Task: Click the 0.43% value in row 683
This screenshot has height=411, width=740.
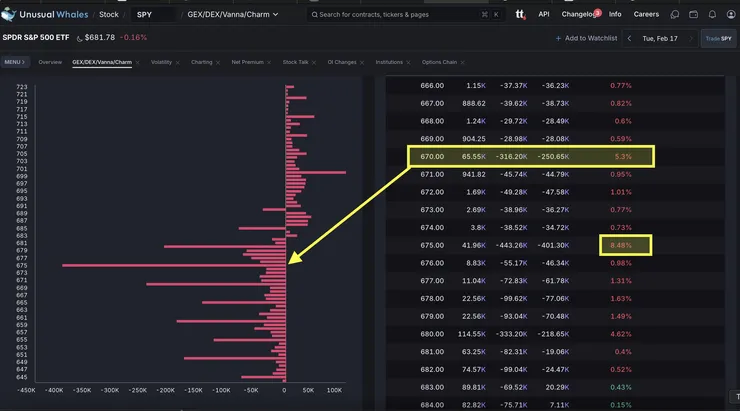Action: (x=621, y=387)
